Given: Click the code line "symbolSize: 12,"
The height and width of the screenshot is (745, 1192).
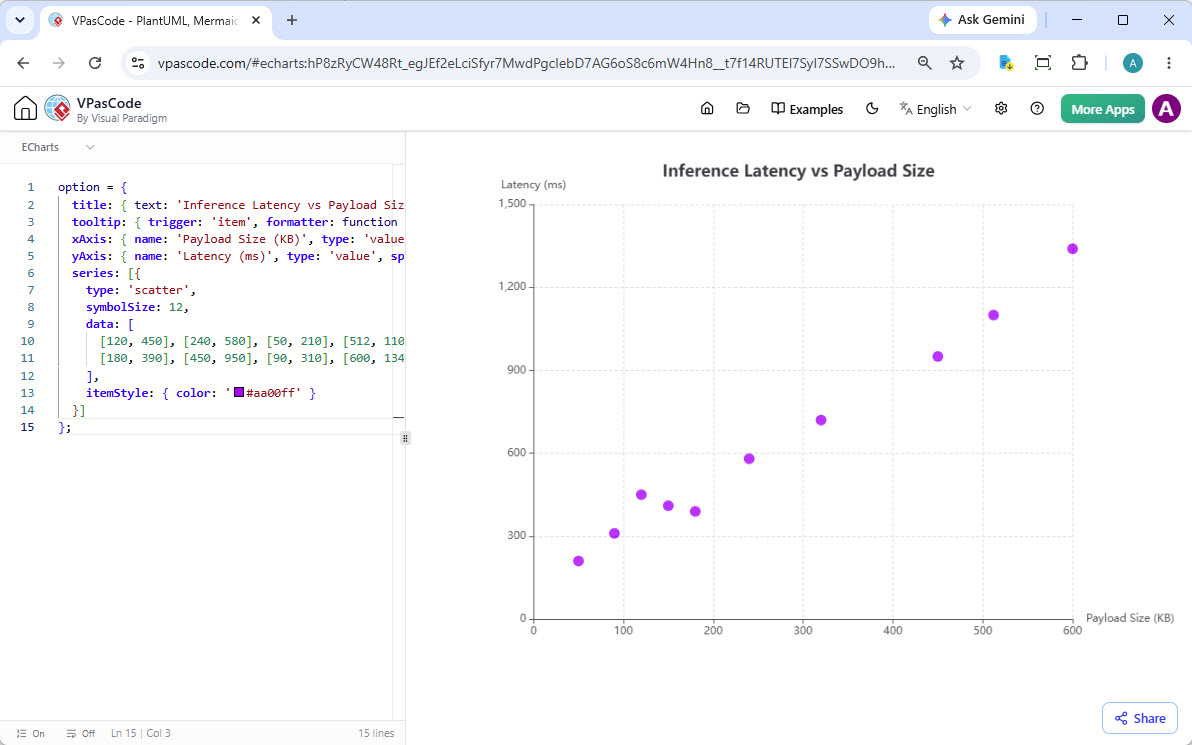Looking at the screenshot, I should tap(137, 307).
